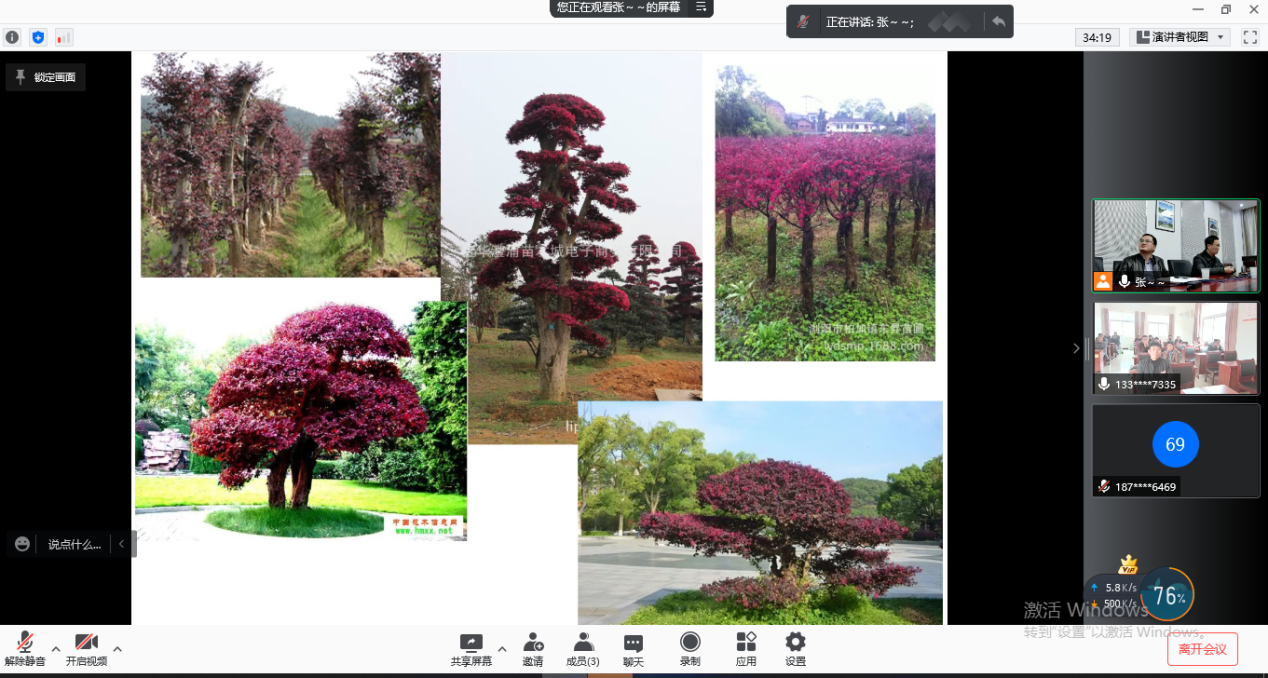Click the blue security shield icon

(38, 37)
